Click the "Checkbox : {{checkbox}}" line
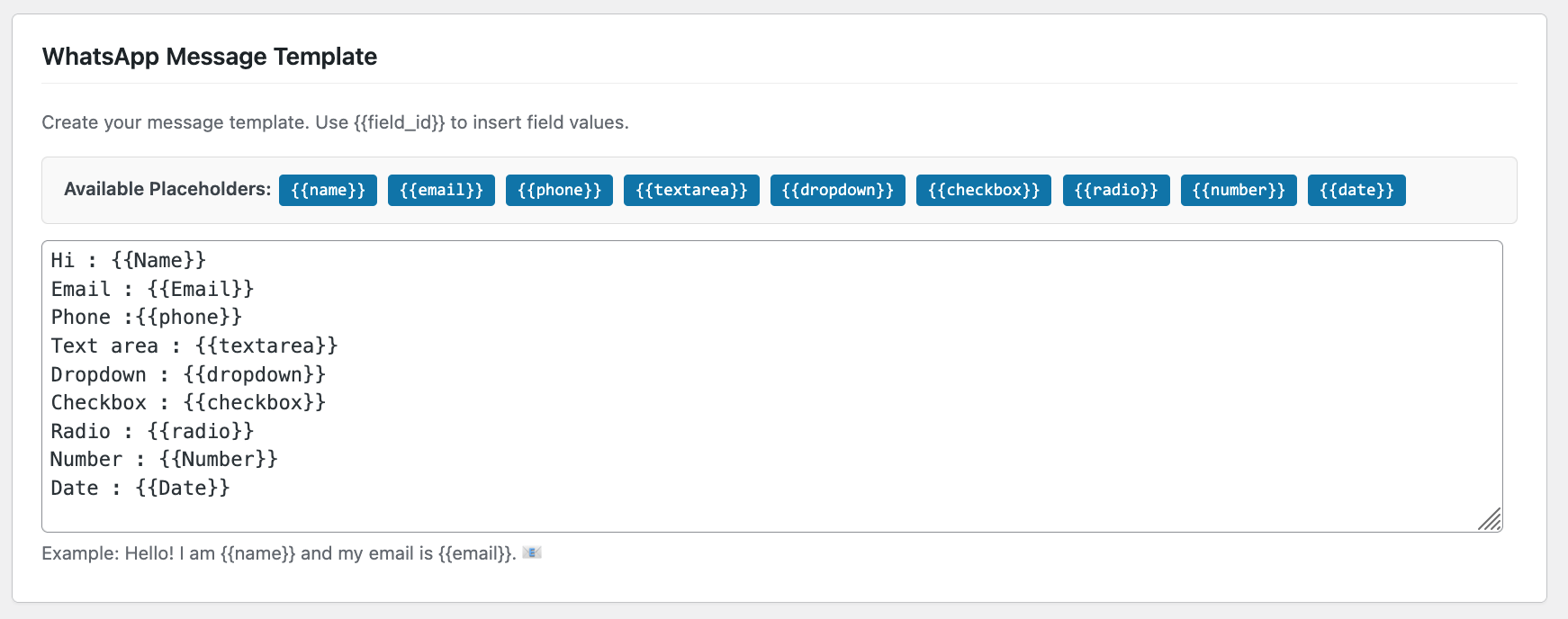The width and height of the screenshot is (1568, 619). pyautogui.click(x=188, y=403)
